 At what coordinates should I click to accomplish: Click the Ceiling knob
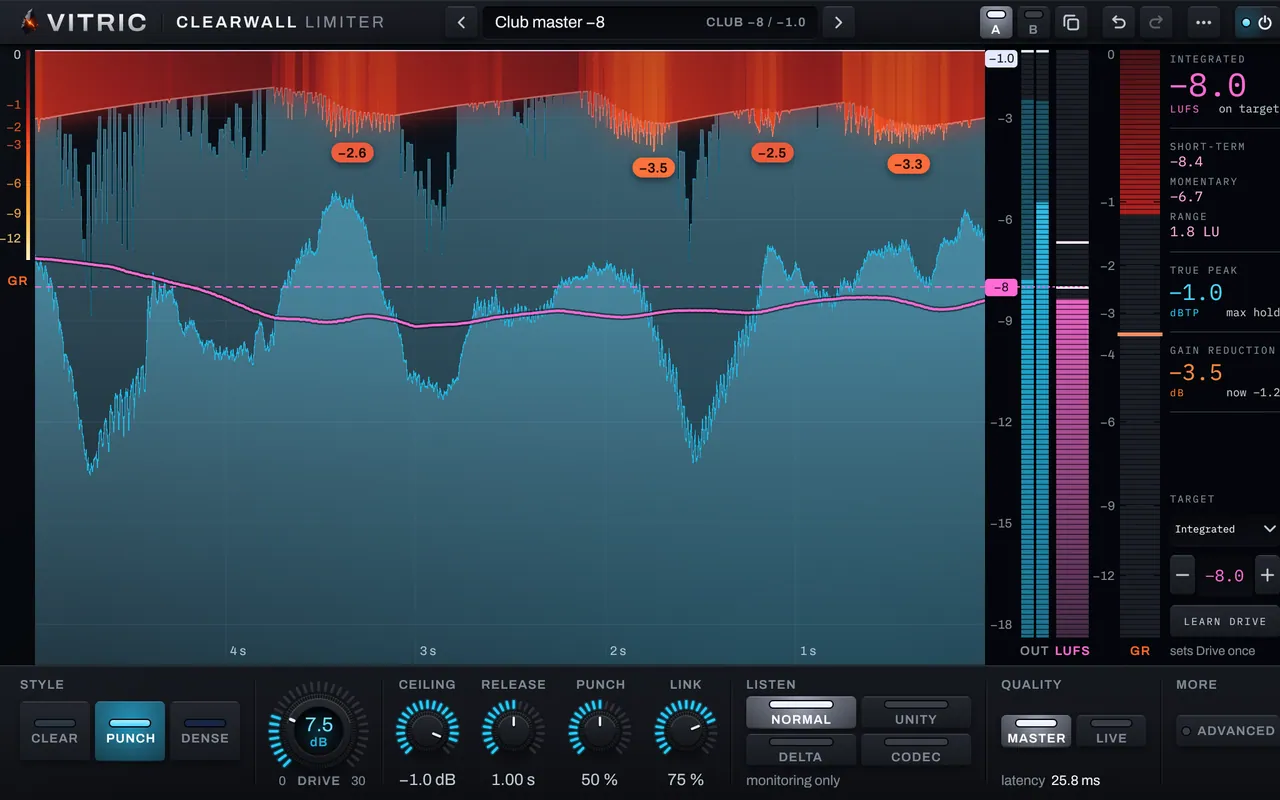pos(427,731)
